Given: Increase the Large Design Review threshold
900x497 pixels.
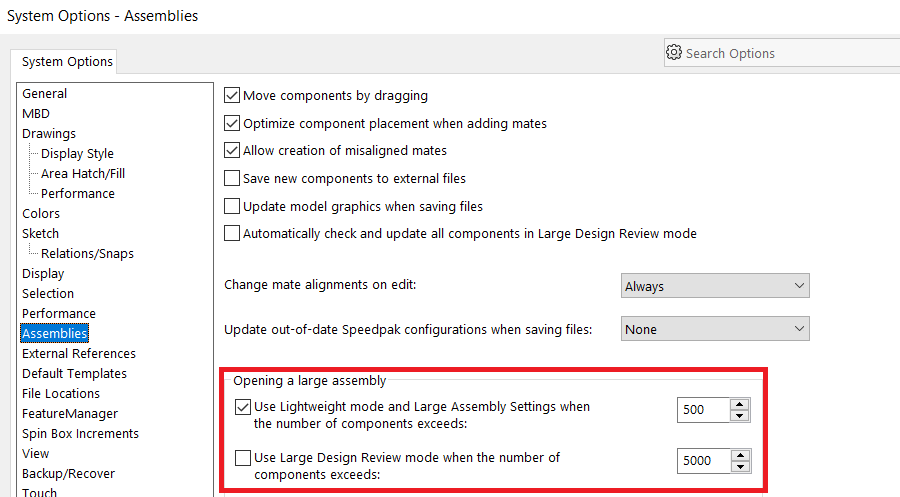Looking at the screenshot, I should tap(740, 456).
